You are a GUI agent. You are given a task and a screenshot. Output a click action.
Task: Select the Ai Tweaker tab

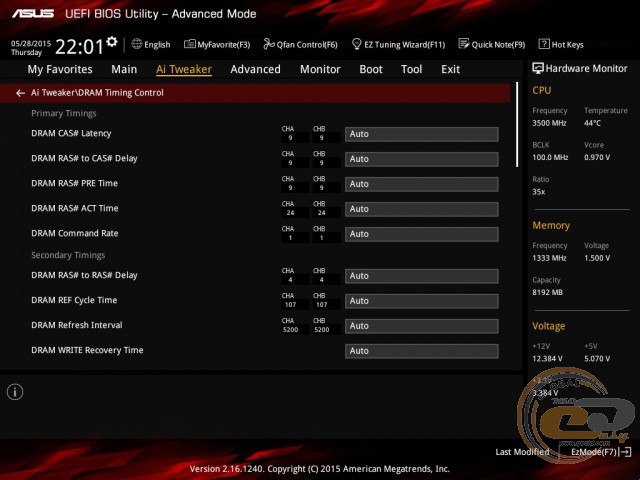pos(184,69)
